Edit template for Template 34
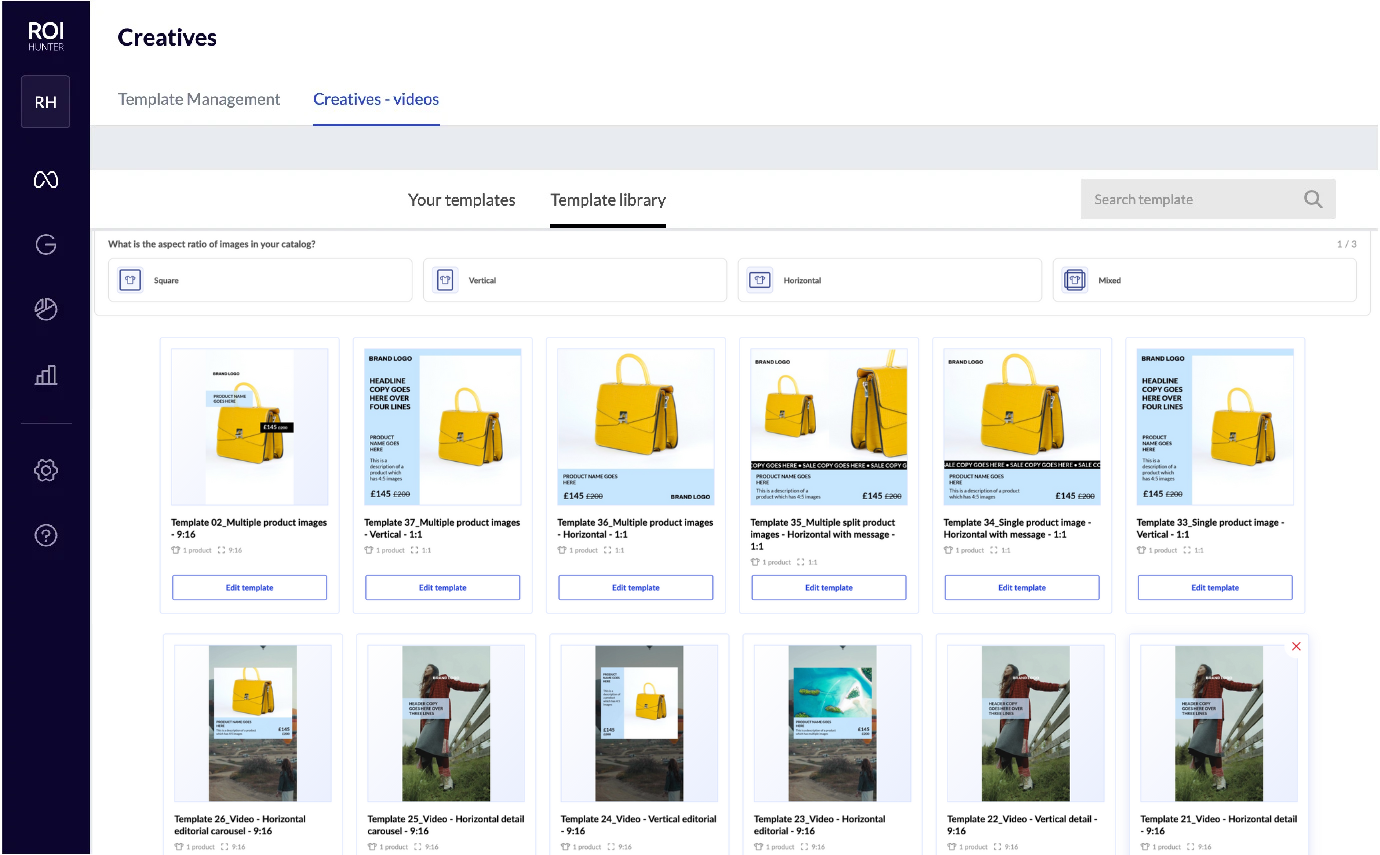Image resolution: width=1380 pixels, height=855 pixels. [x=1022, y=588]
